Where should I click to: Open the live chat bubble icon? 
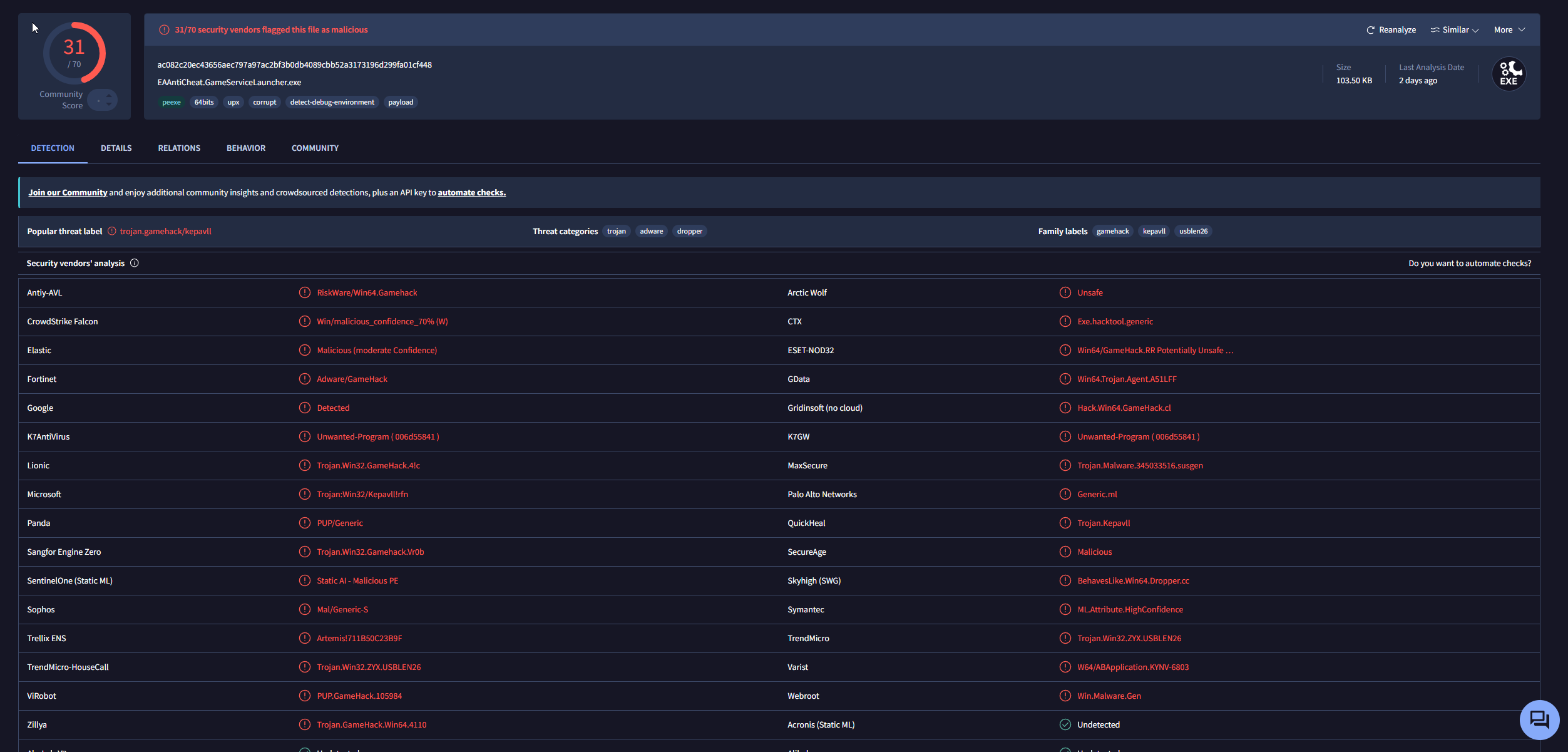[x=1539, y=719]
